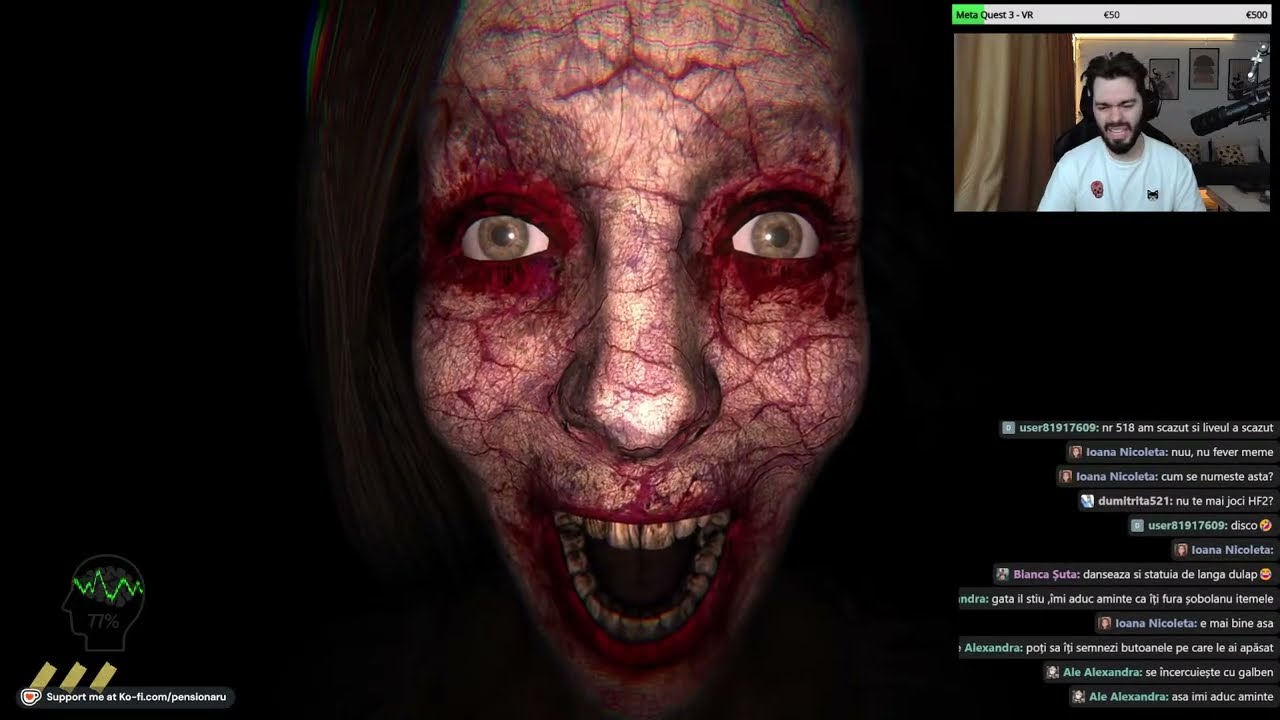This screenshot has width=1280, height=720.
Task: Click dumitrita521's avatar badge
Action: (1088, 501)
